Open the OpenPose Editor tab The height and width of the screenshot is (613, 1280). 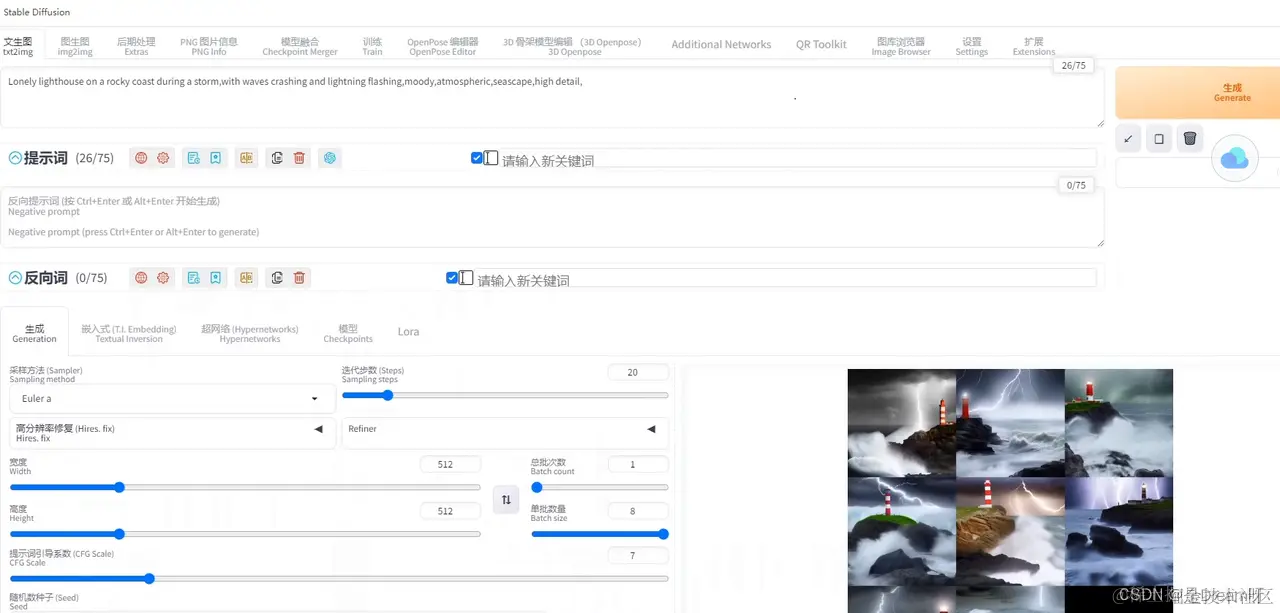tap(442, 46)
